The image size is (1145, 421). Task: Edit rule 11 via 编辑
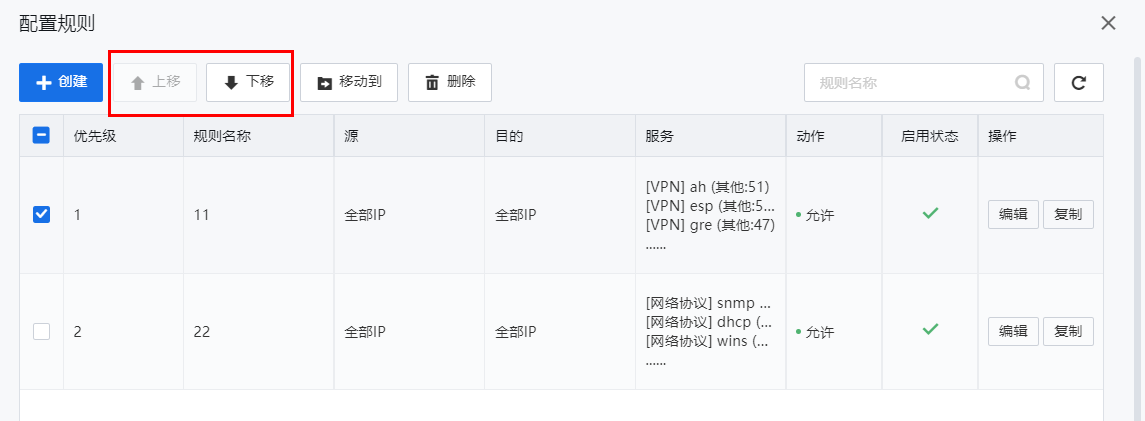point(1014,215)
